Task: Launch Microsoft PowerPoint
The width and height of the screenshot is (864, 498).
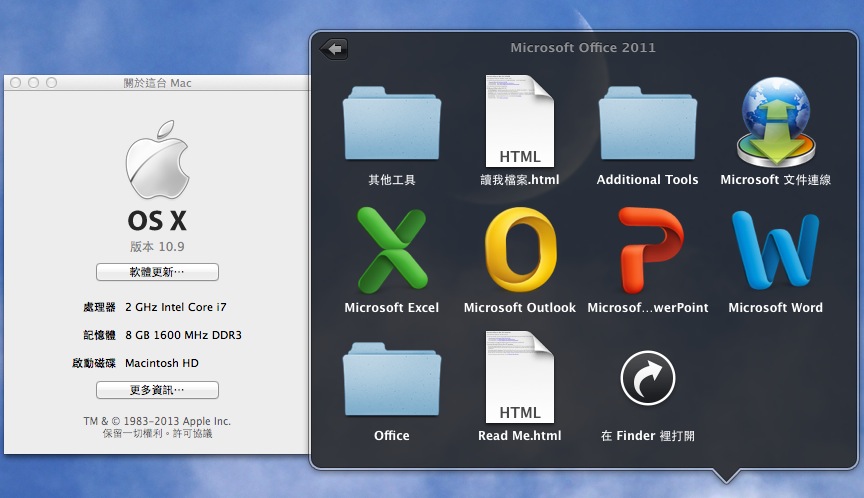Action: point(650,250)
